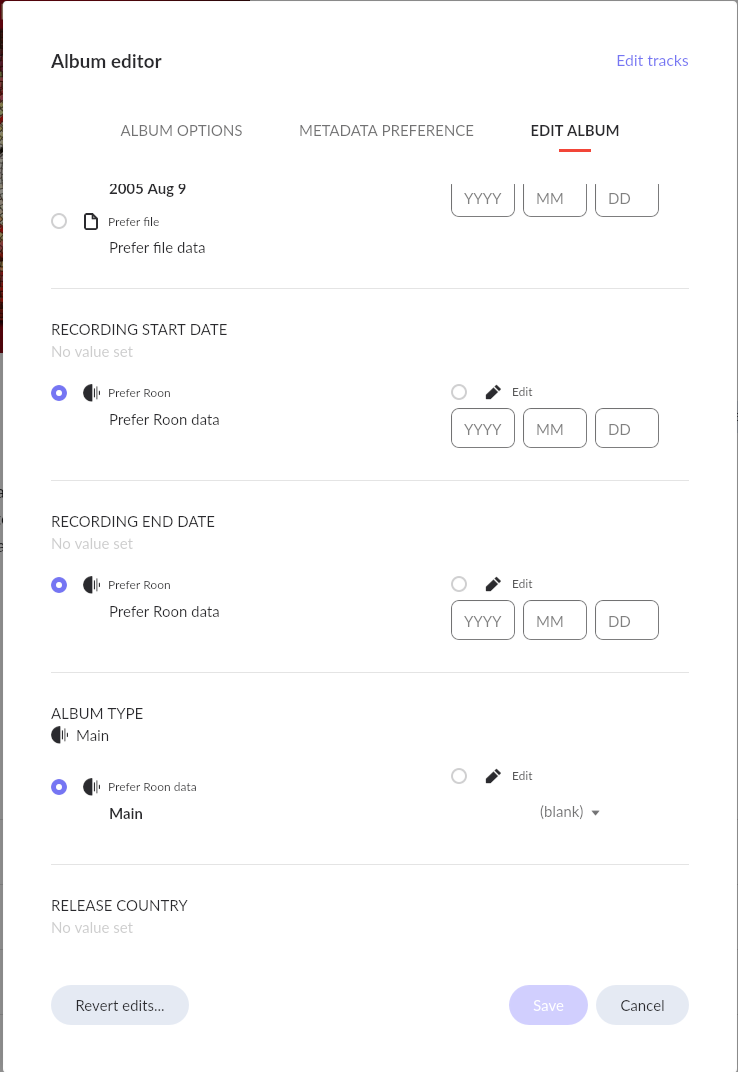Open the Edit tracks link
The height and width of the screenshot is (1072, 738).
(652, 61)
